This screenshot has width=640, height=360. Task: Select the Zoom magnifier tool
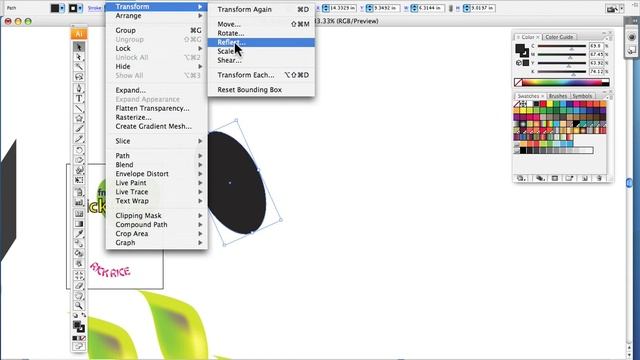(79, 306)
